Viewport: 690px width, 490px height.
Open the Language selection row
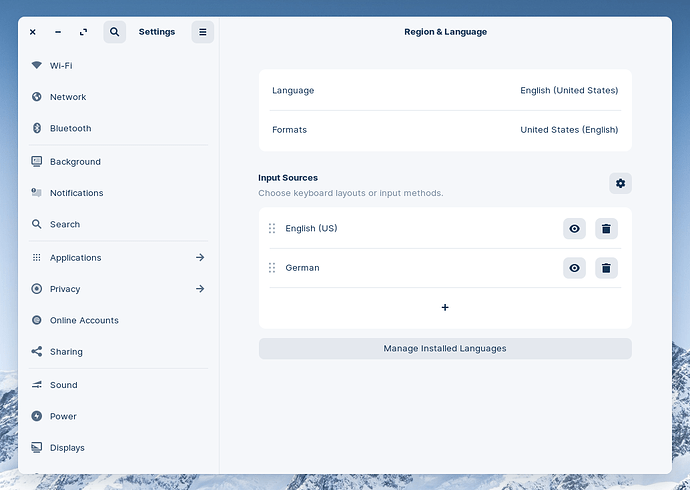[445, 90]
